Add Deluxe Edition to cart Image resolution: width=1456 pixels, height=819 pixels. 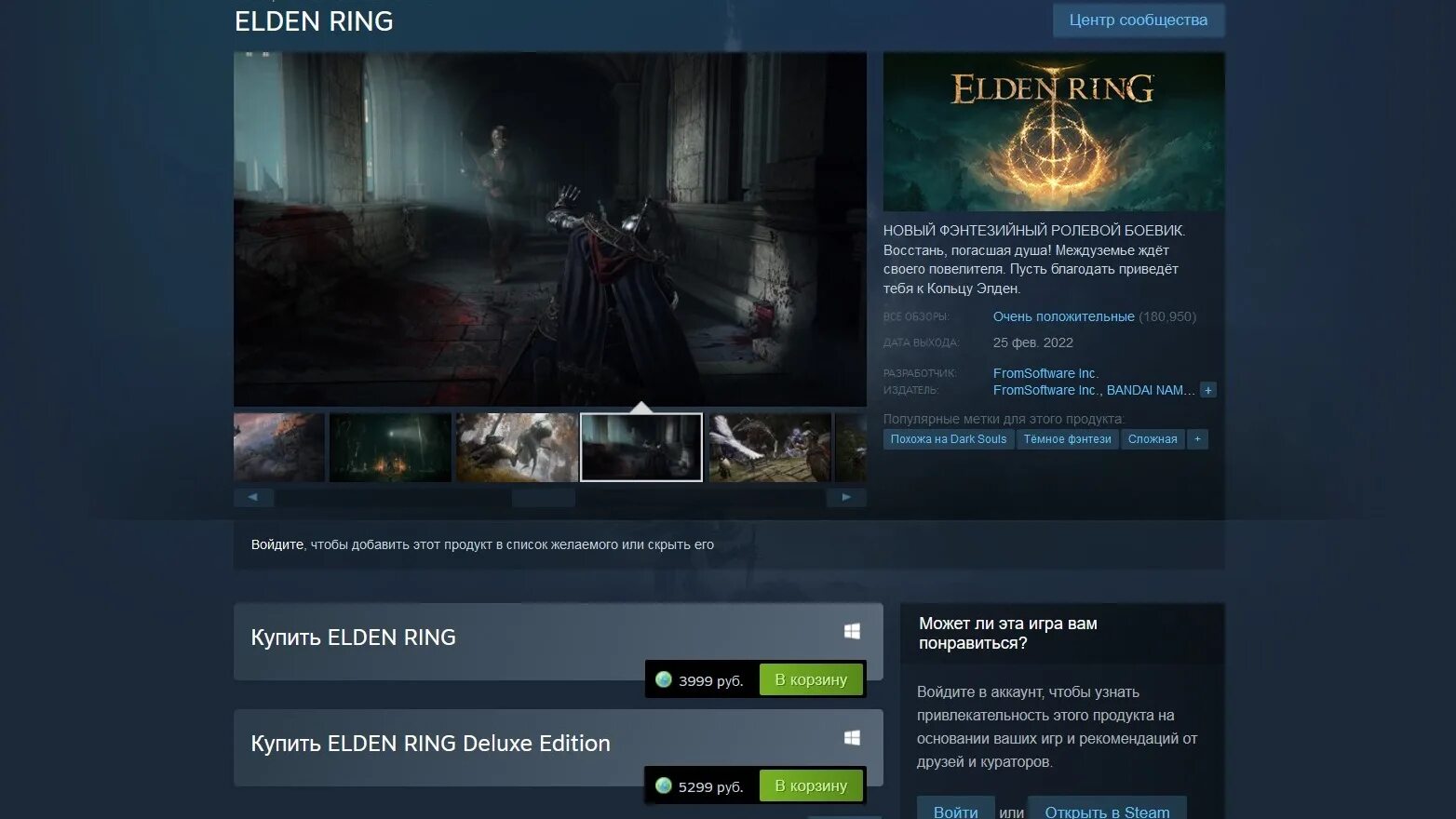[x=811, y=785]
